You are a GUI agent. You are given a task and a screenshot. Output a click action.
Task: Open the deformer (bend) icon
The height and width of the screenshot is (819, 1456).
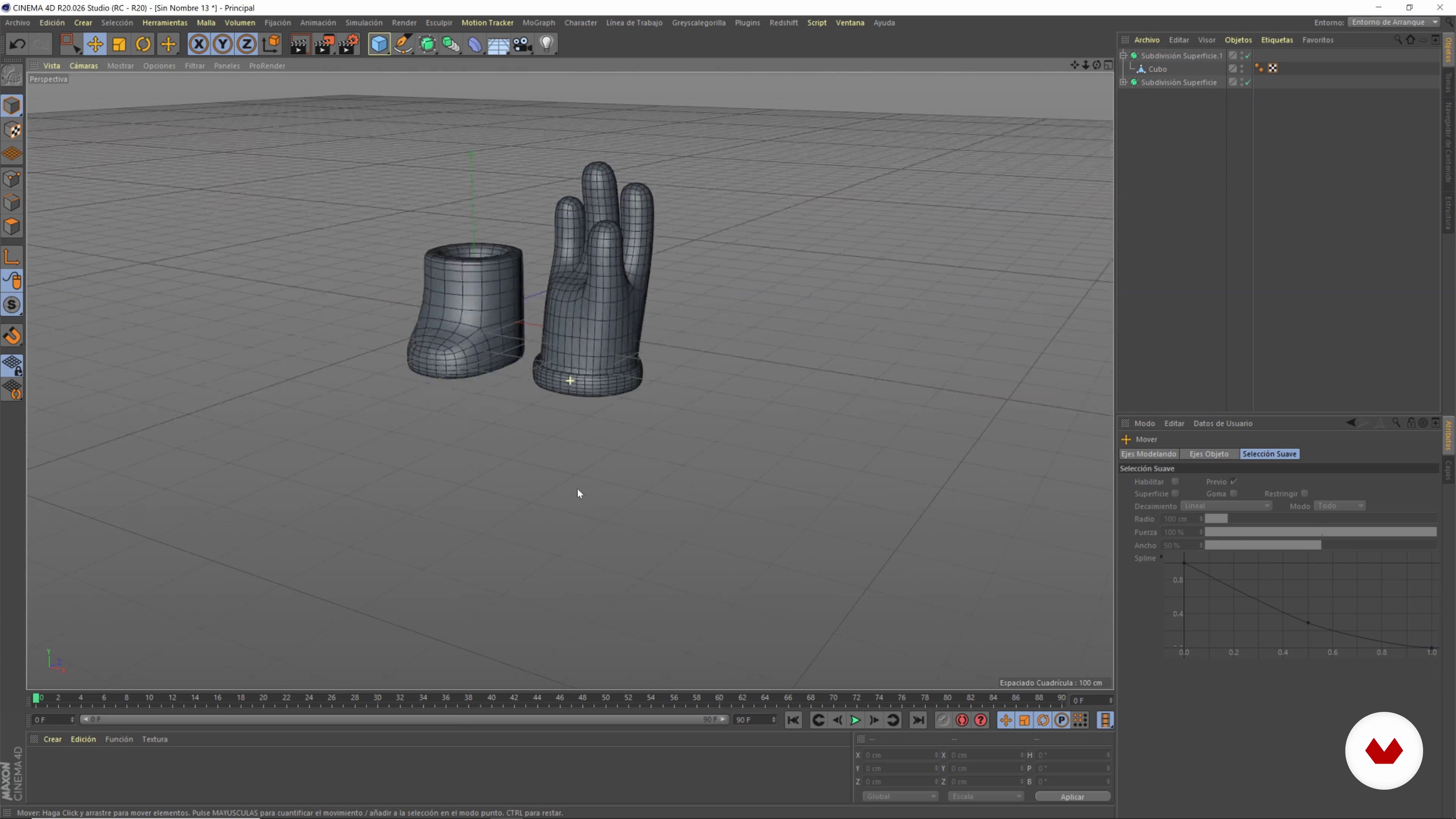475,44
